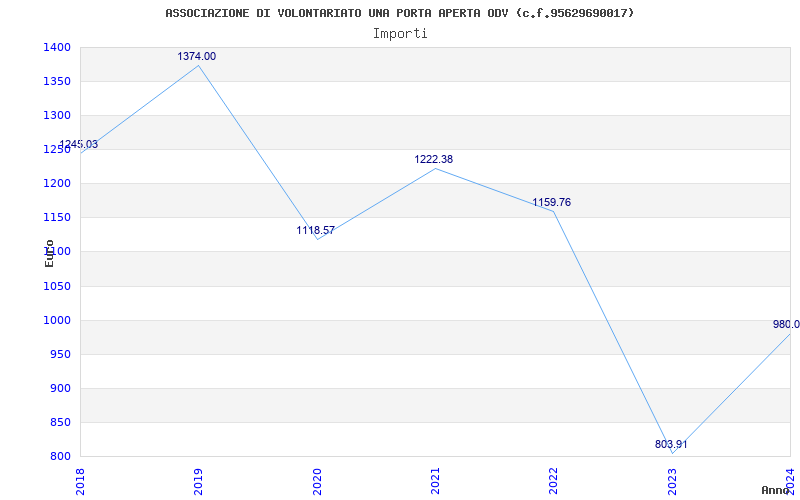Click the 2020 x-axis label
The width and height of the screenshot is (800, 500).
click(x=317, y=481)
